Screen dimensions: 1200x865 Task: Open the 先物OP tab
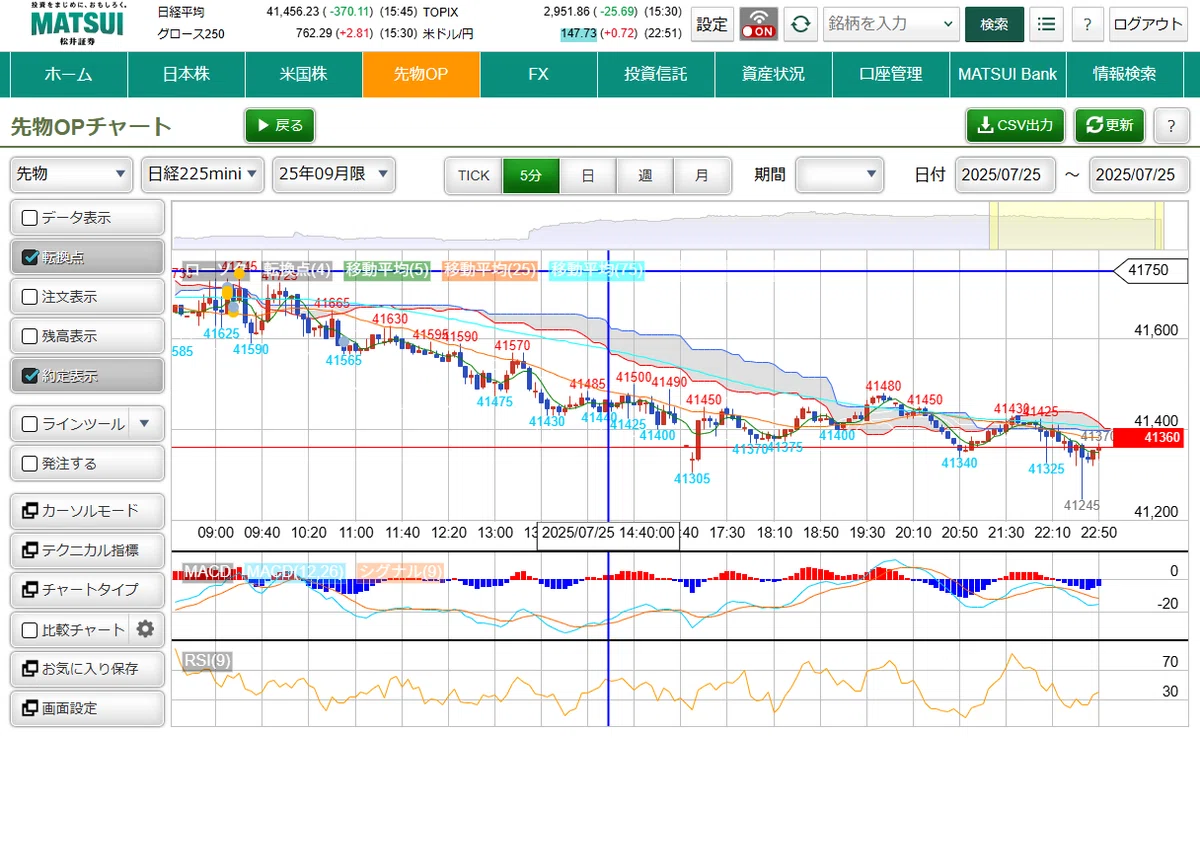(x=421, y=74)
